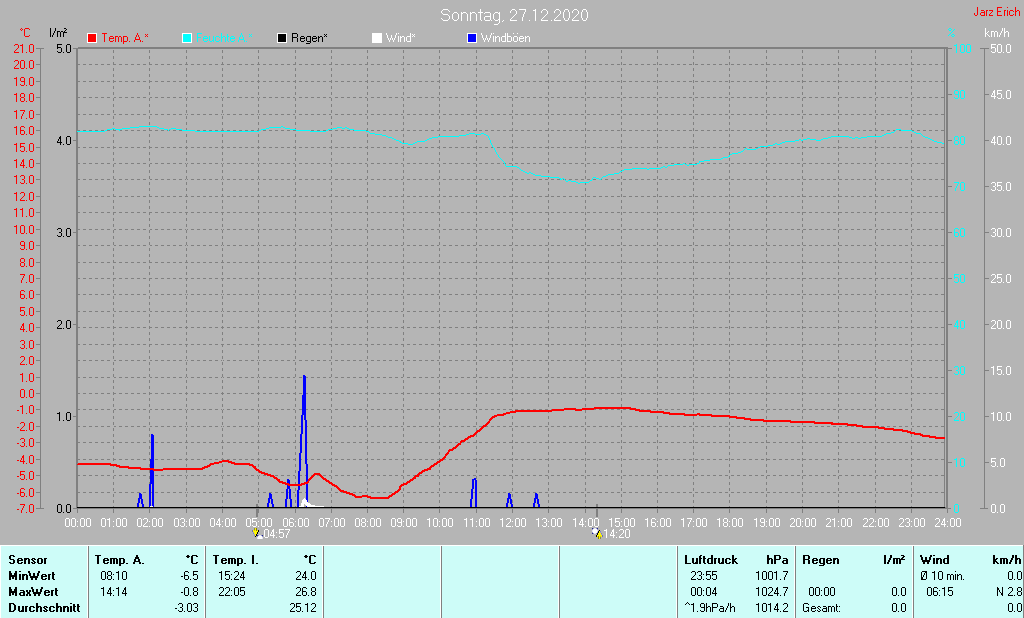The image size is (1024, 618).
Task: Click the 'Sensor' header in the data table
Action: 28,560
